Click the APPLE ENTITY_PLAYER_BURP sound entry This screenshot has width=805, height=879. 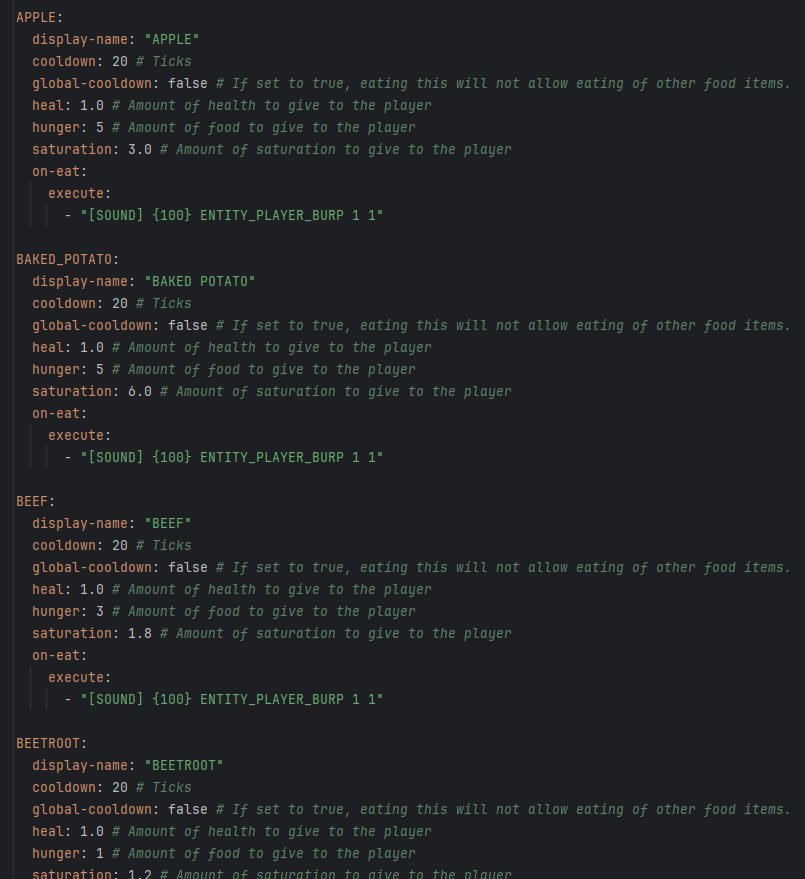[232, 215]
